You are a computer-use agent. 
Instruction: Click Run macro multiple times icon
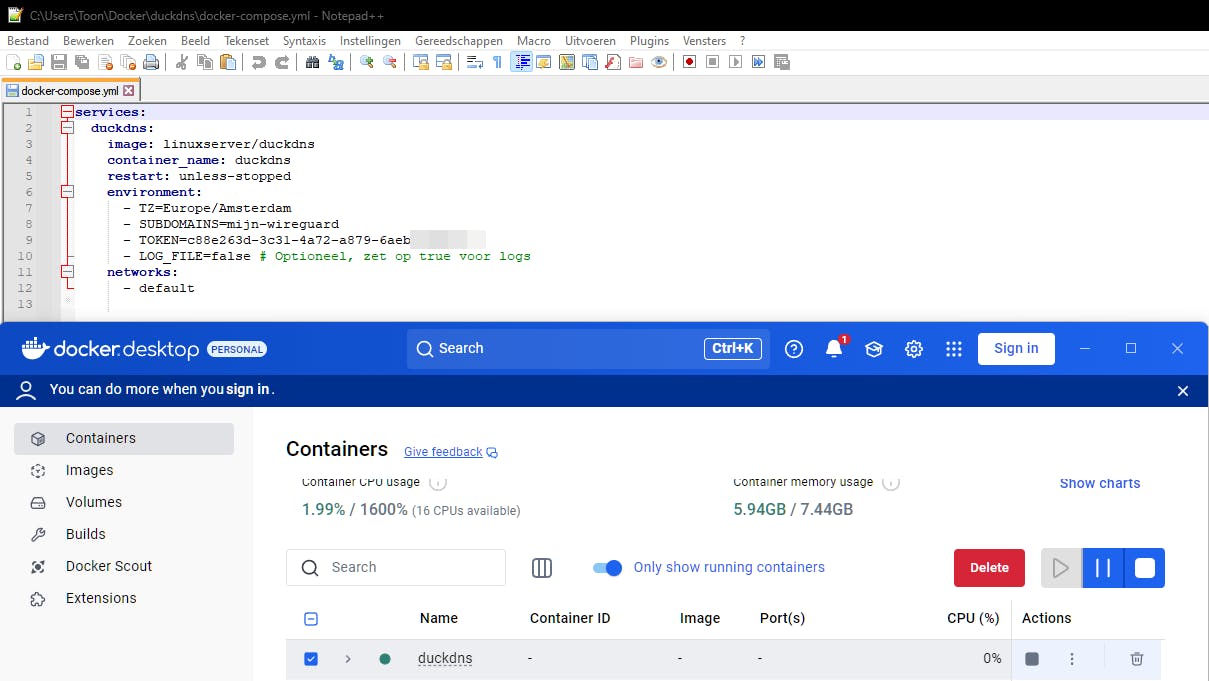[758, 62]
